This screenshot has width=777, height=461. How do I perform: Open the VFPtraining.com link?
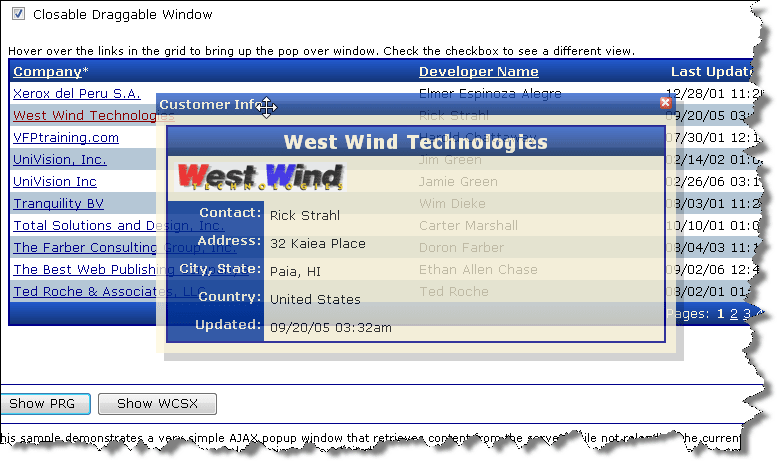pos(66,137)
